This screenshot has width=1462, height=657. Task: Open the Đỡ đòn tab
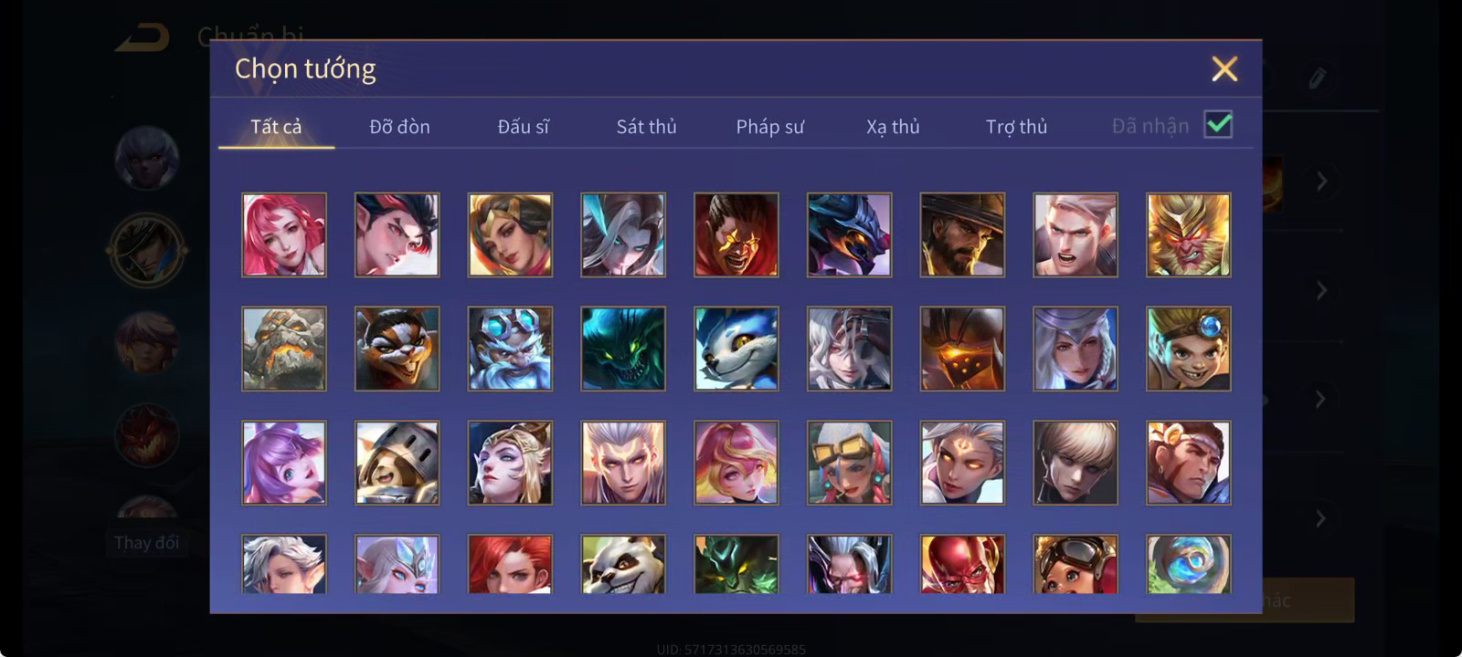pos(400,127)
